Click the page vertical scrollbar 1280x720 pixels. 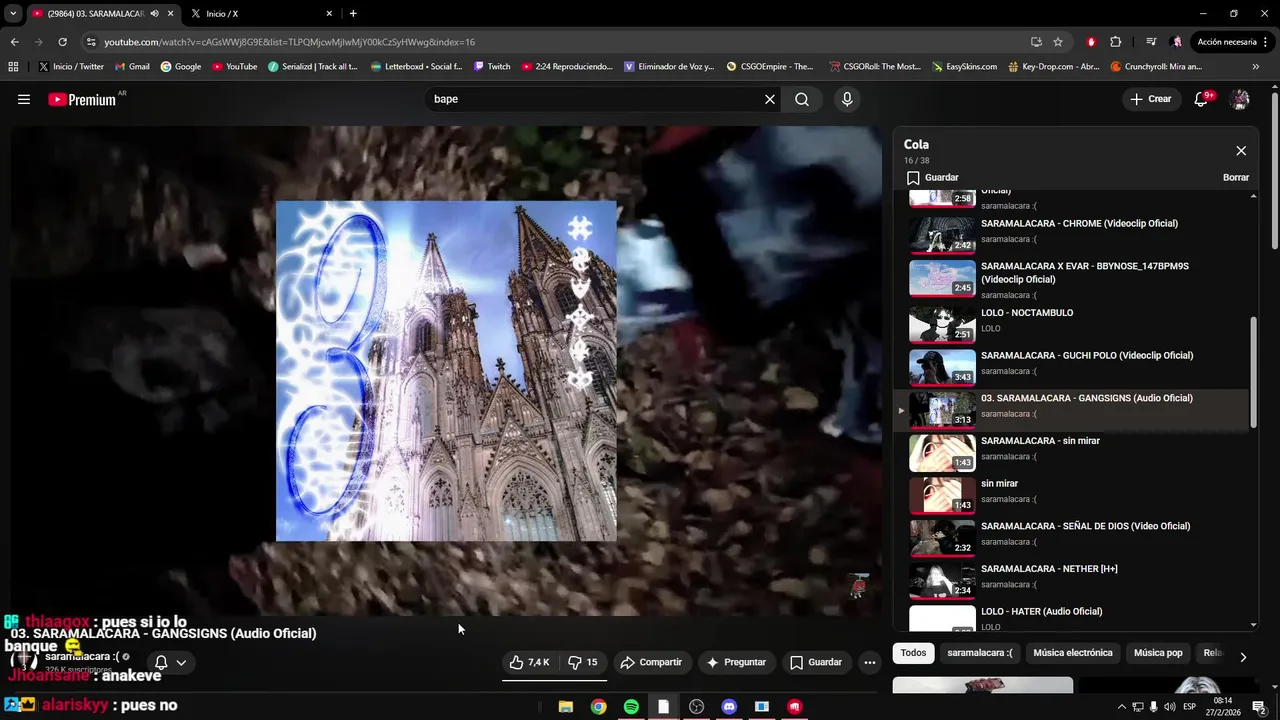[x=1274, y=170]
